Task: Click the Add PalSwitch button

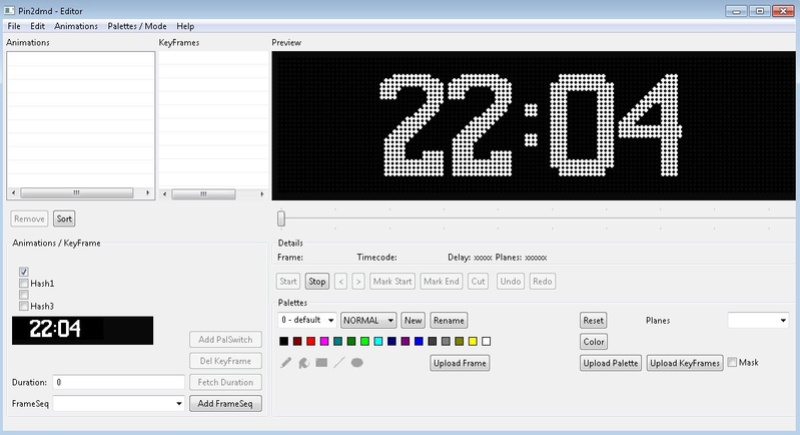Action: tap(226, 340)
